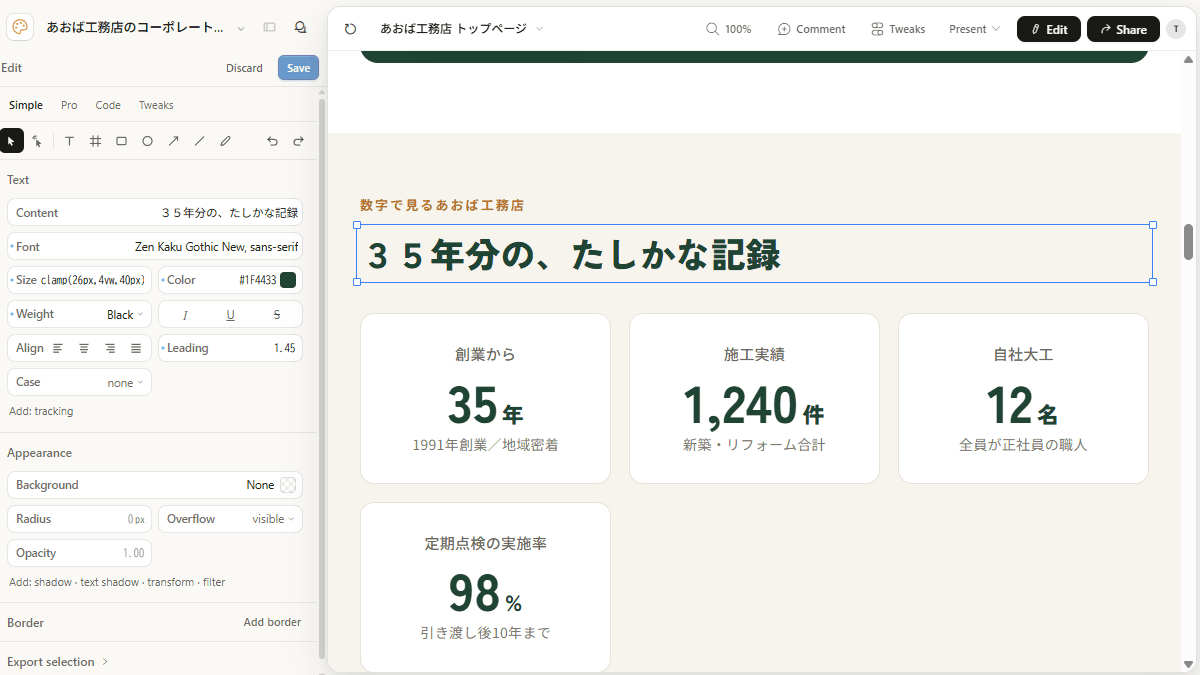1200x675 pixels.
Task: Click the page vertical scrollbar thumb
Action: point(1189,241)
